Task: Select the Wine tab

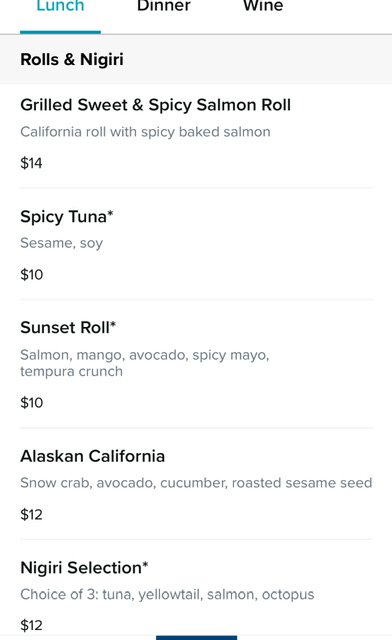Action: 263,7
